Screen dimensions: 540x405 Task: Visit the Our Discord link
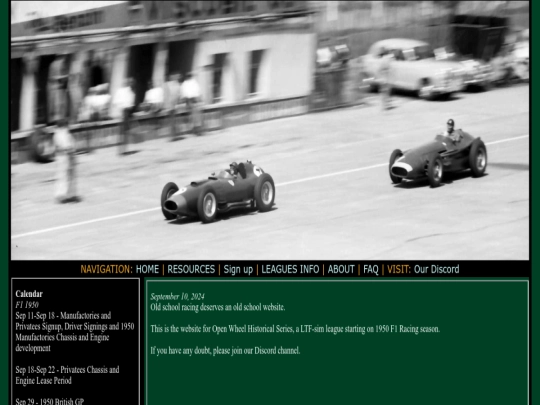click(x=436, y=269)
